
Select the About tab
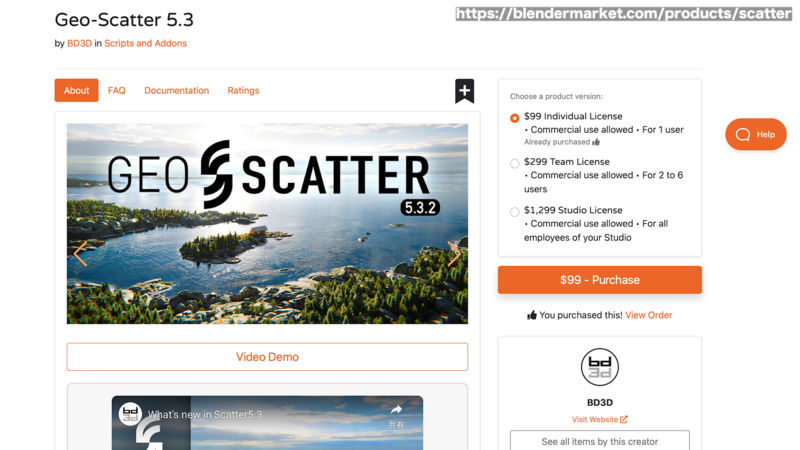tap(77, 90)
